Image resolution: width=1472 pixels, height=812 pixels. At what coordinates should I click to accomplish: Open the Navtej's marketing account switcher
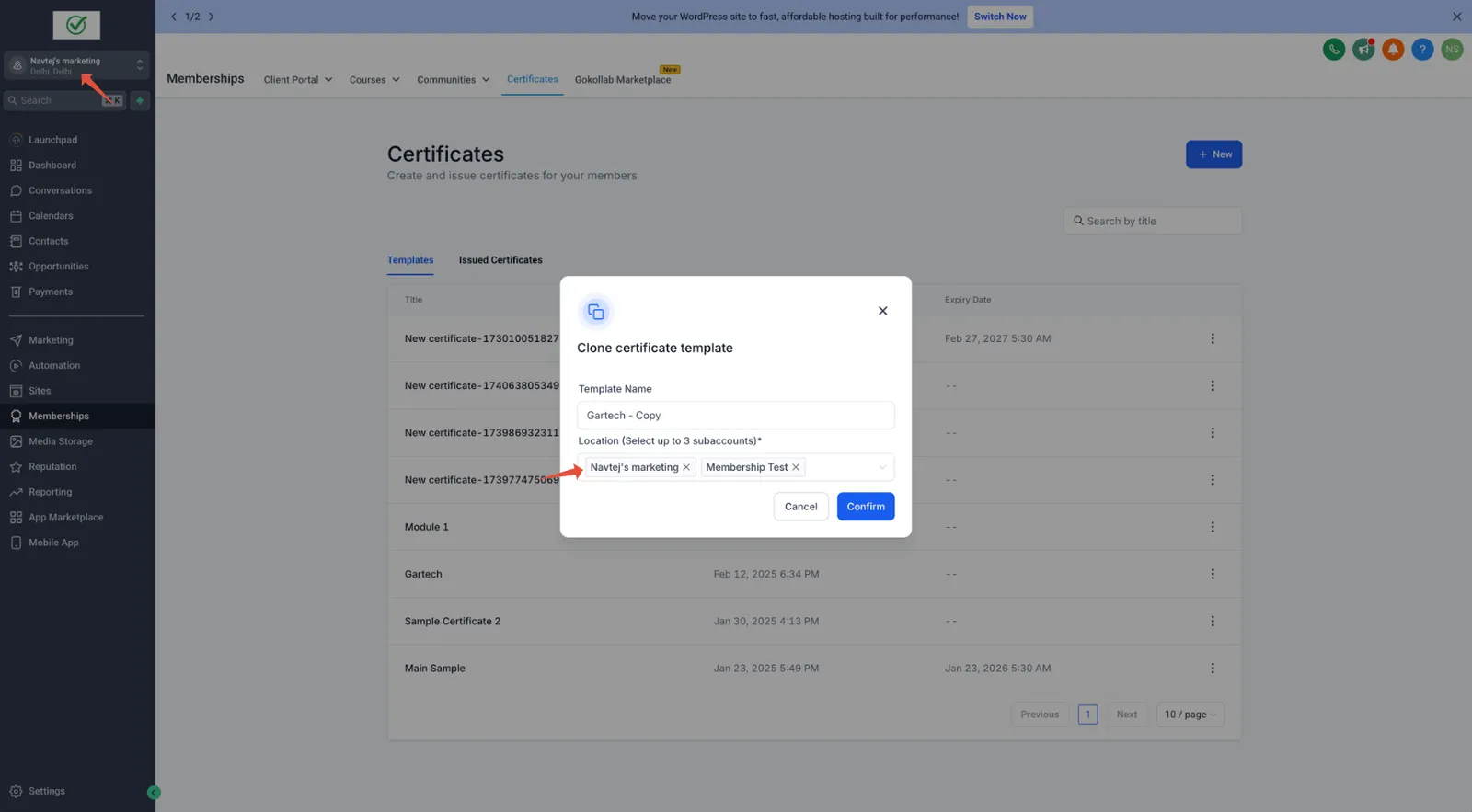(x=77, y=65)
